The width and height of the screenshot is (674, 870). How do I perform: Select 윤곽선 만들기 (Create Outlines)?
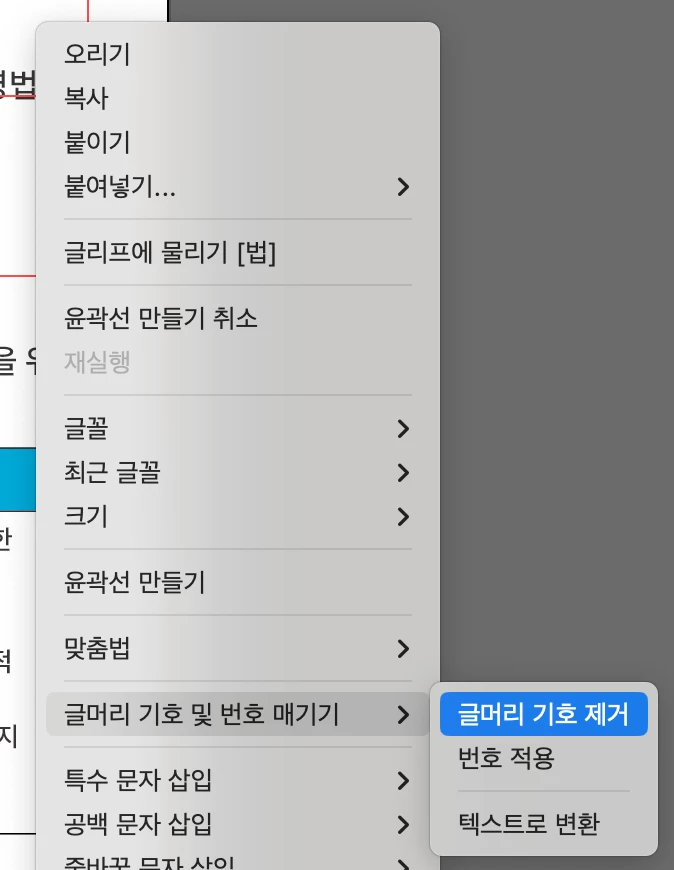[x=237, y=582]
